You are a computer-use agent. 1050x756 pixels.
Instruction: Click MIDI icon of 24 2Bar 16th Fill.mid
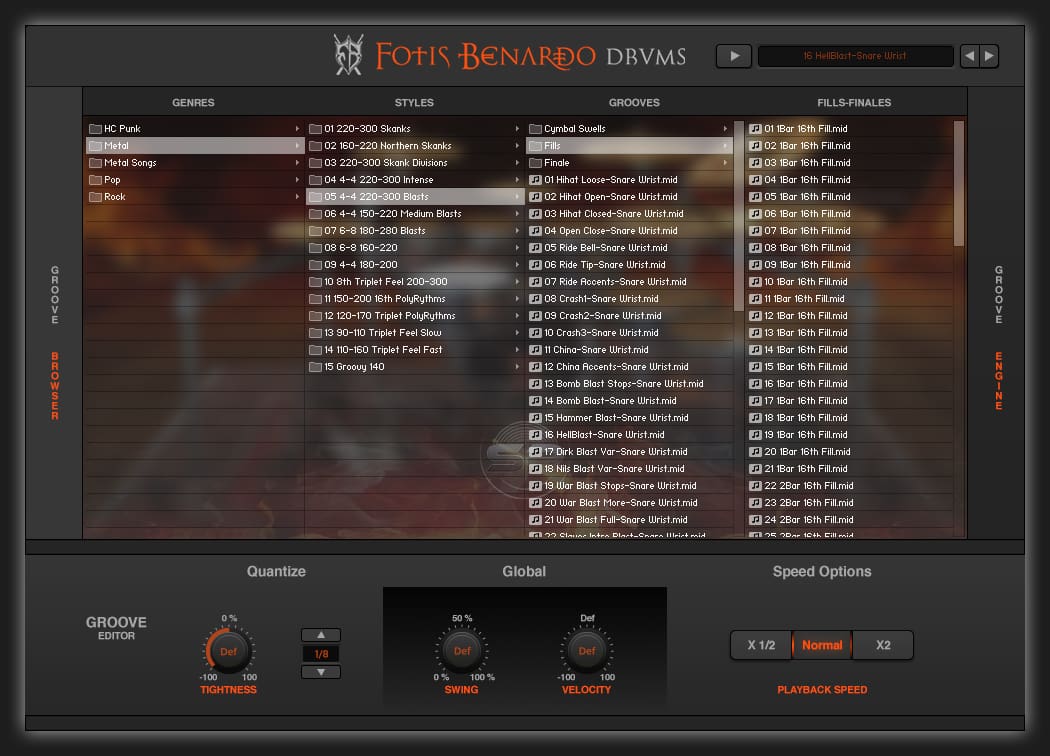coord(755,520)
